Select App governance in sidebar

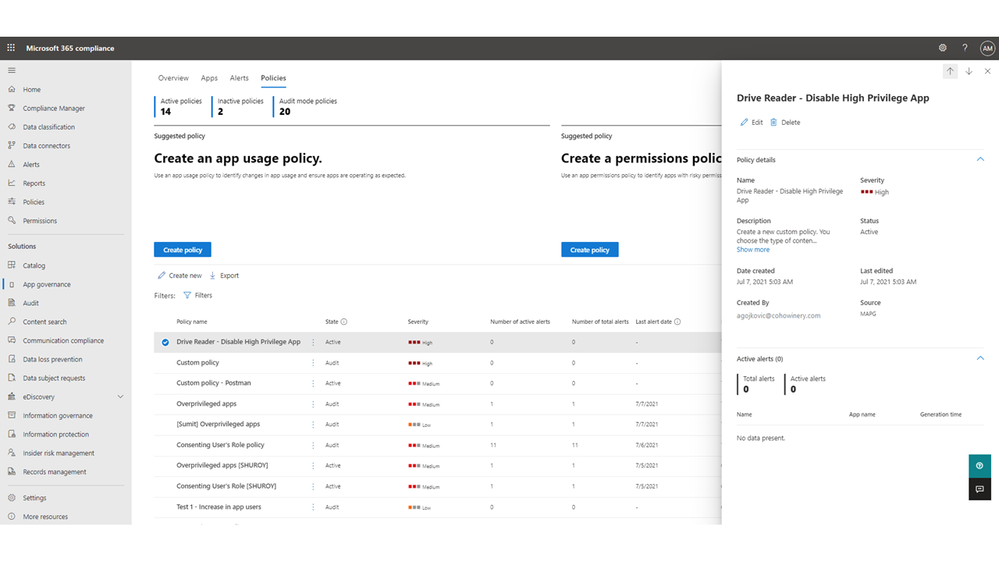click(47, 284)
